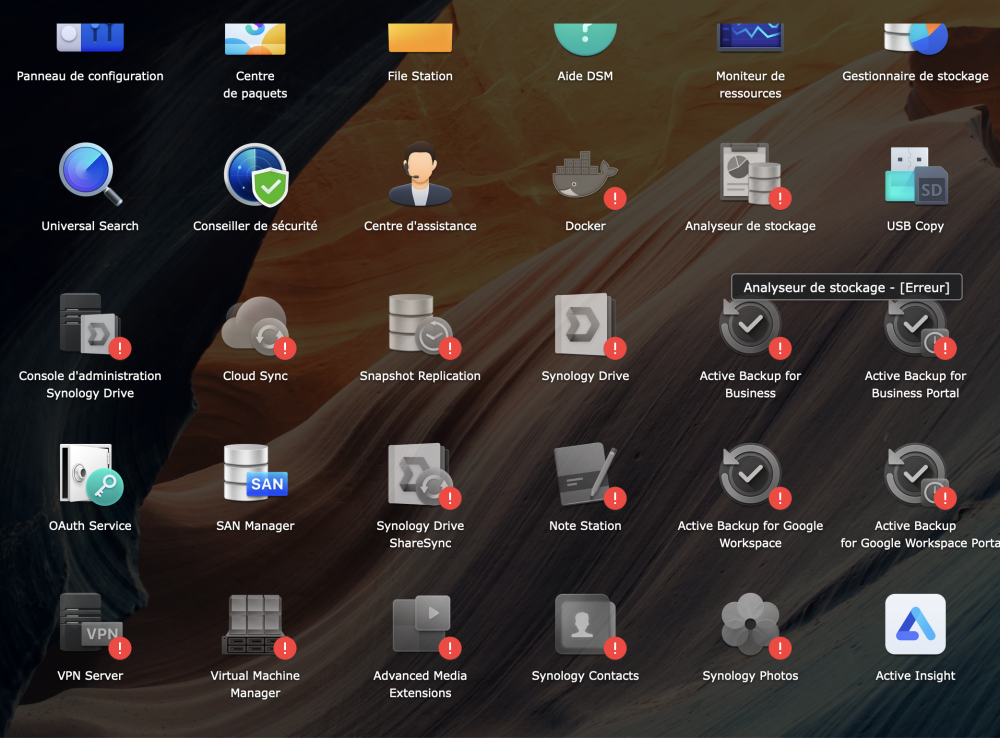This screenshot has width=1000, height=738.
Task: Open Virtual Machine Manager
Action: [255, 626]
